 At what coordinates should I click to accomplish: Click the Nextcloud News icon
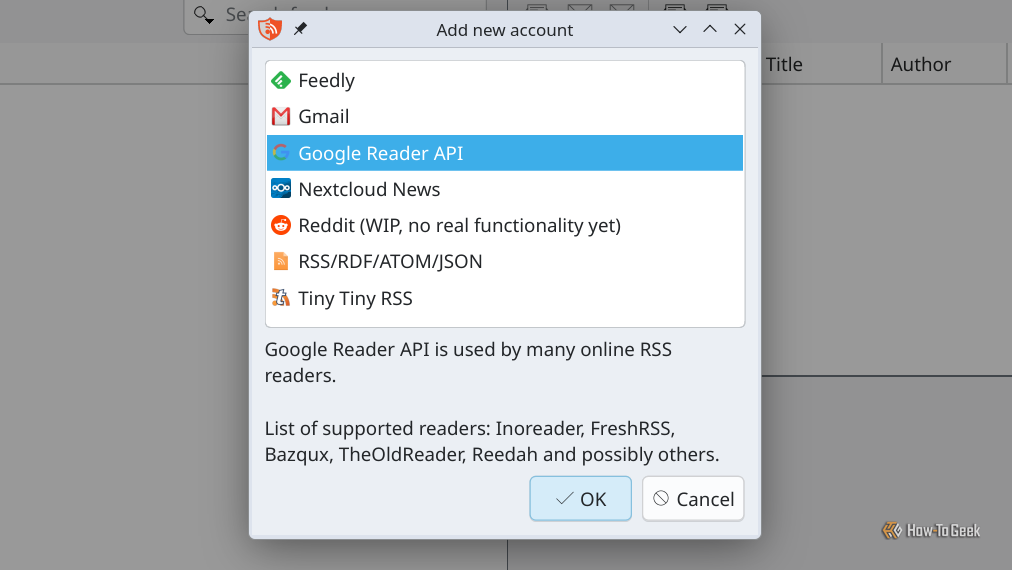coord(281,189)
